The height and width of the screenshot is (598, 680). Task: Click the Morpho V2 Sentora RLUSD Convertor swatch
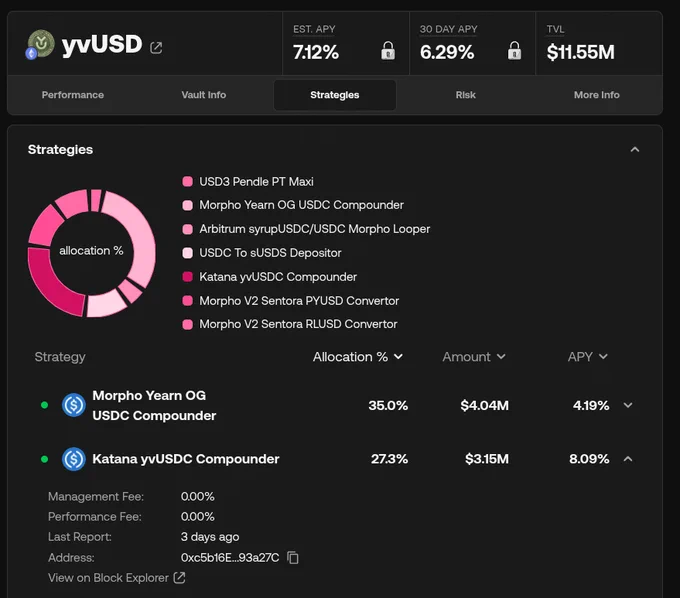(x=187, y=324)
